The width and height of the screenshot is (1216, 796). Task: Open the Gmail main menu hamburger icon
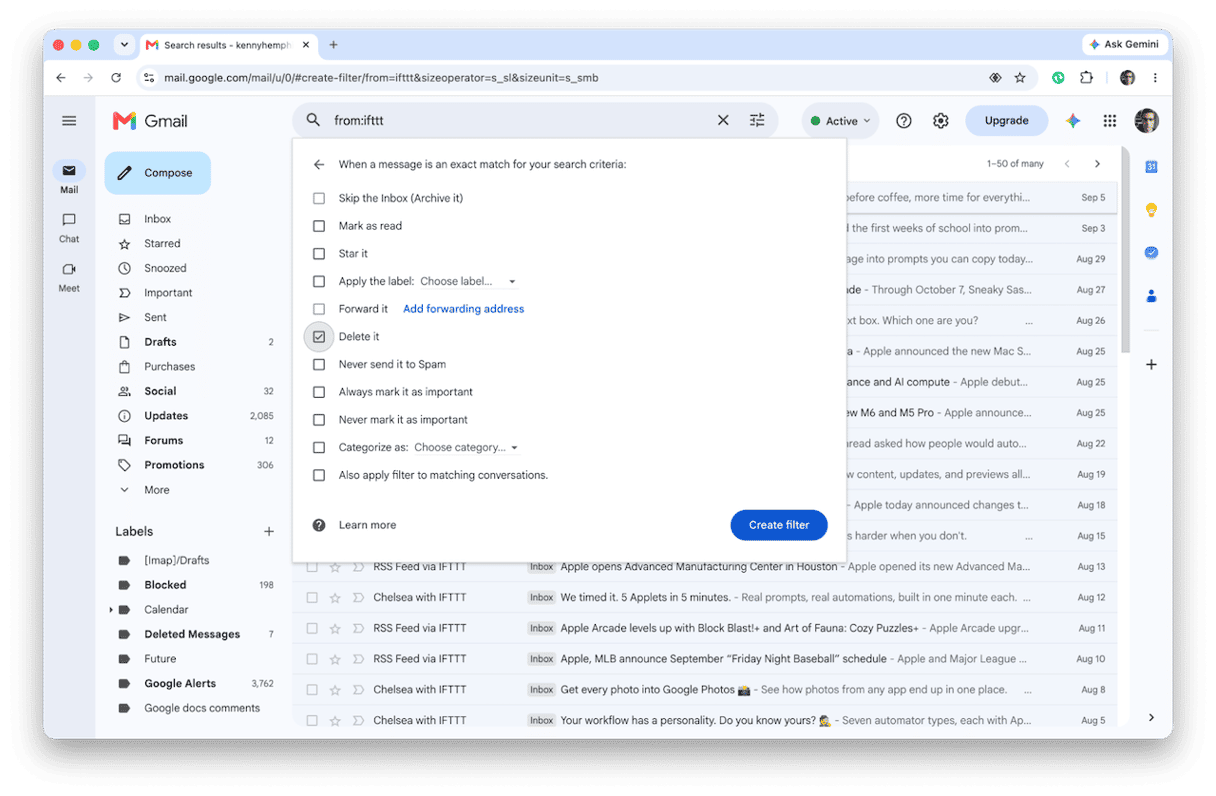[x=69, y=121]
